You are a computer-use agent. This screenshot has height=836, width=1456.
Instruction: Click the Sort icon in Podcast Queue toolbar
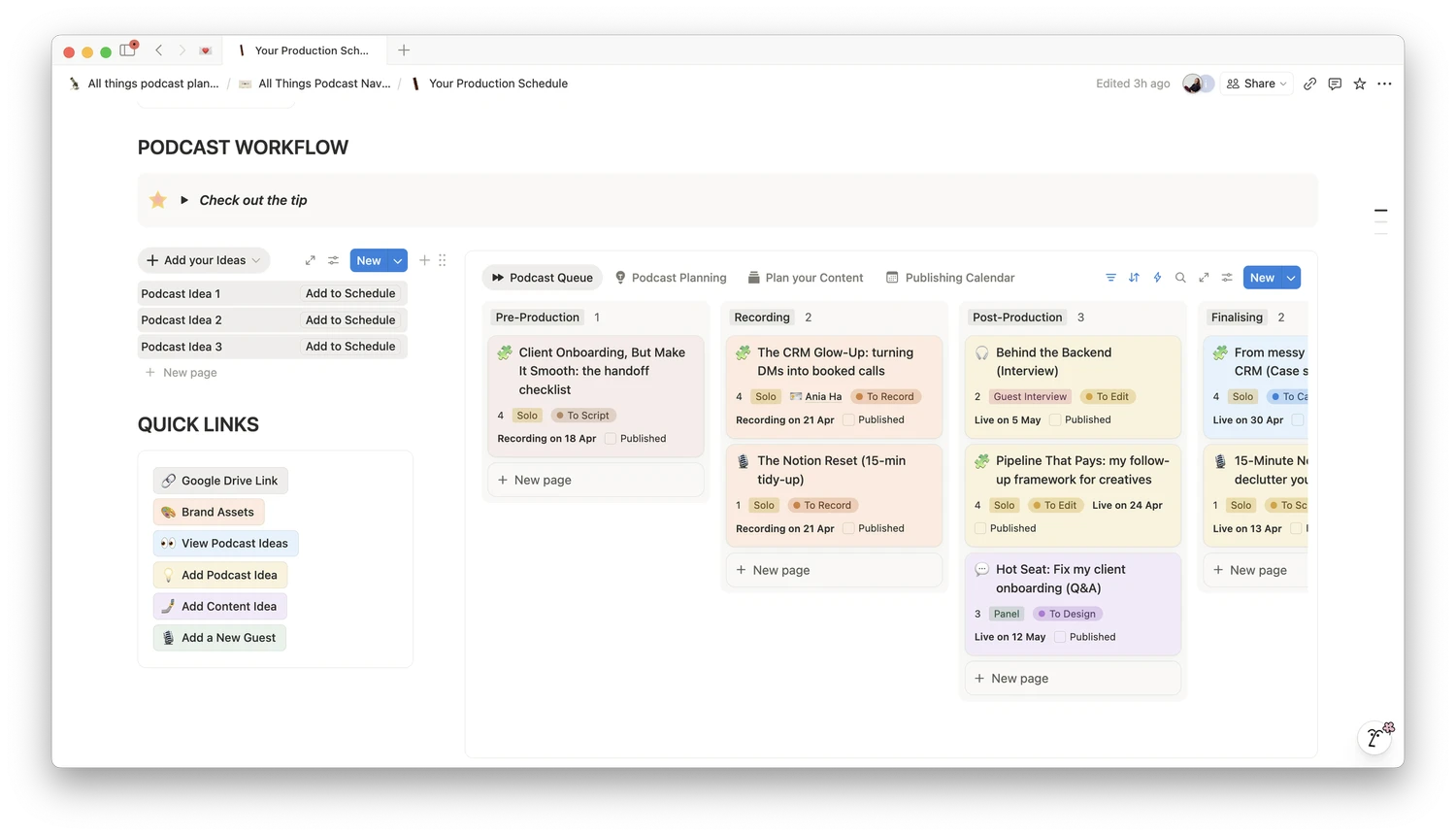tap(1134, 278)
